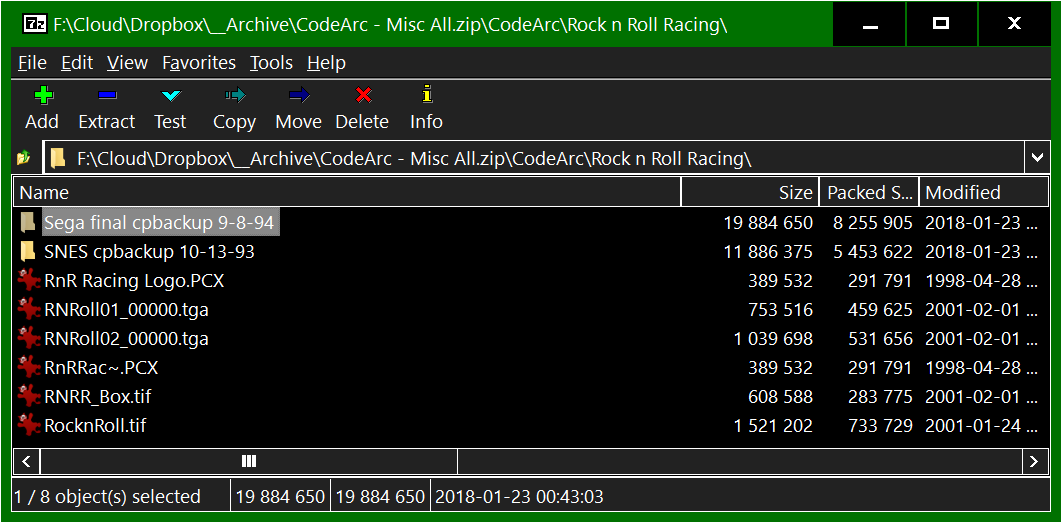
Task: Sort by the Modified column header
Action: pyautogui.click(x=983, y=192)
